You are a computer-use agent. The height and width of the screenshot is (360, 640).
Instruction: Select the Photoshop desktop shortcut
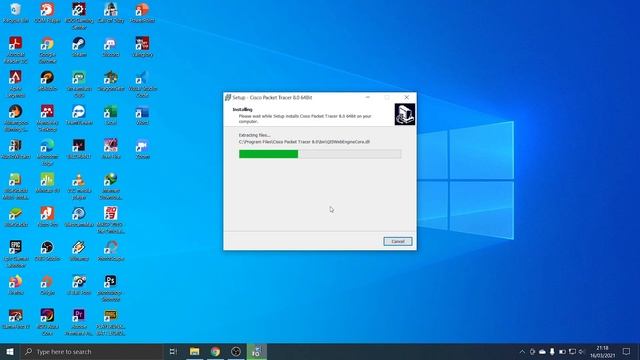click(x=111, y=288)
